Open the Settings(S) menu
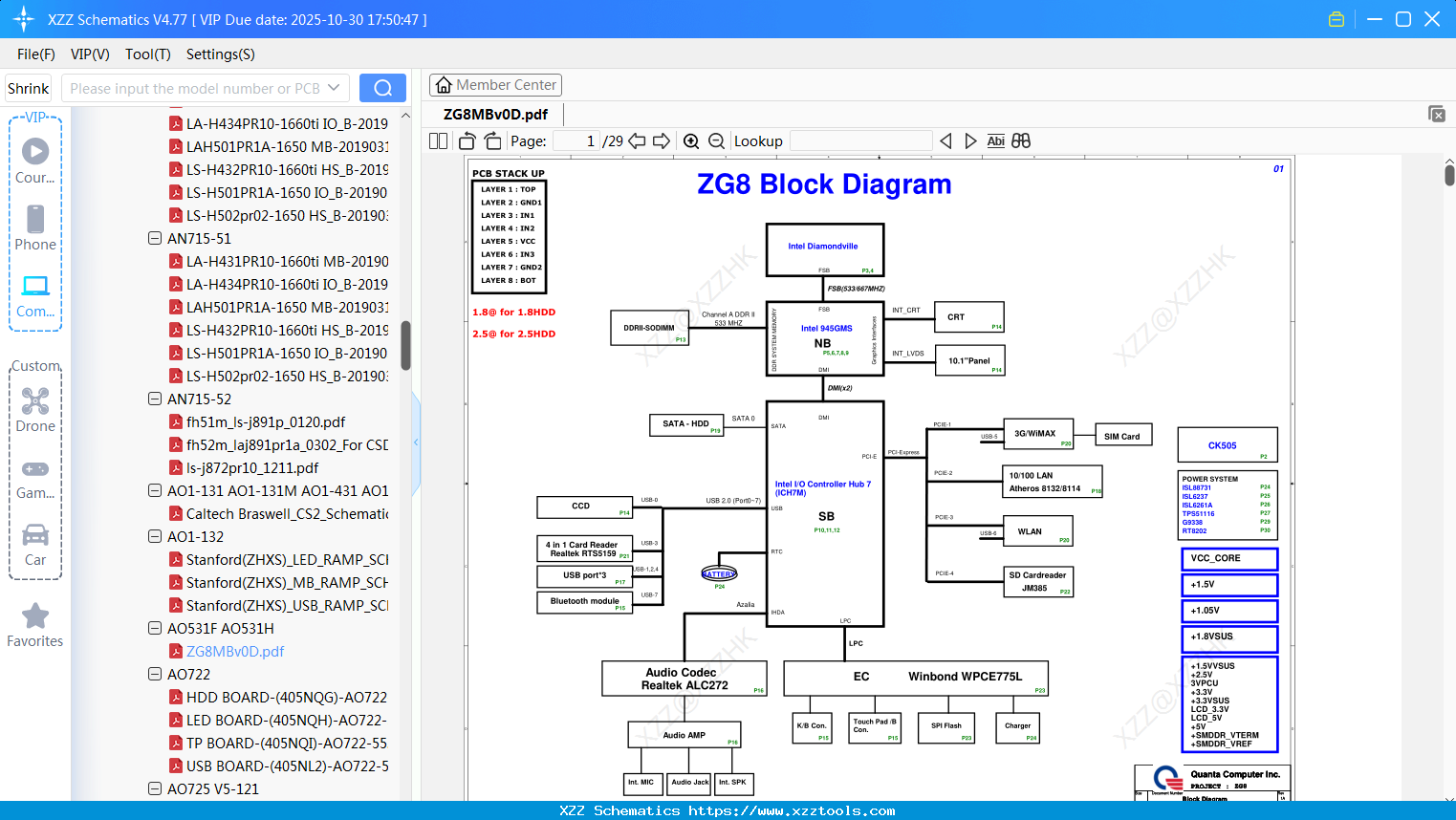1456x820 pixels. (x=221, y=54)
